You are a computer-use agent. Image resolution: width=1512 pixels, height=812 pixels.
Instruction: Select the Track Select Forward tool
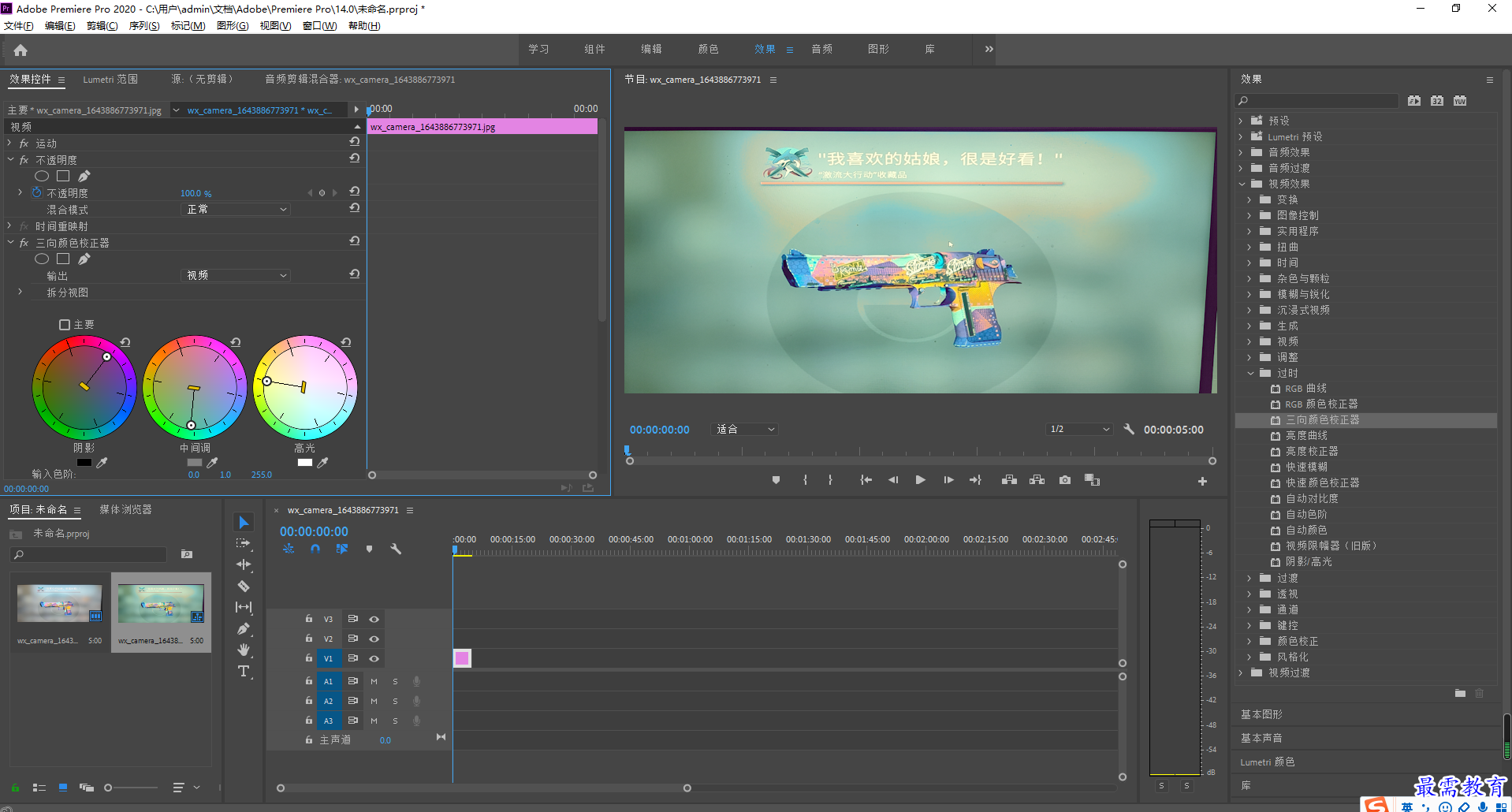(x=244, y=543)
